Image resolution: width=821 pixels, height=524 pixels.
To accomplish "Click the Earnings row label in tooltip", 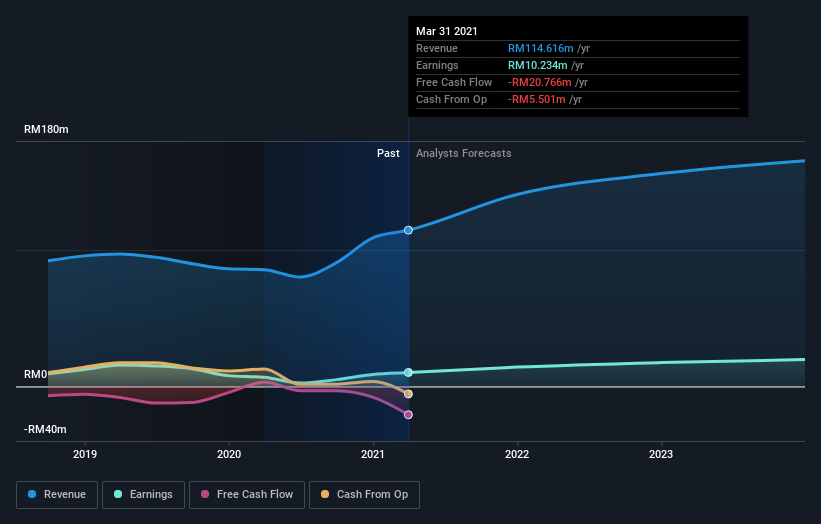I will (x=437, y=65).
